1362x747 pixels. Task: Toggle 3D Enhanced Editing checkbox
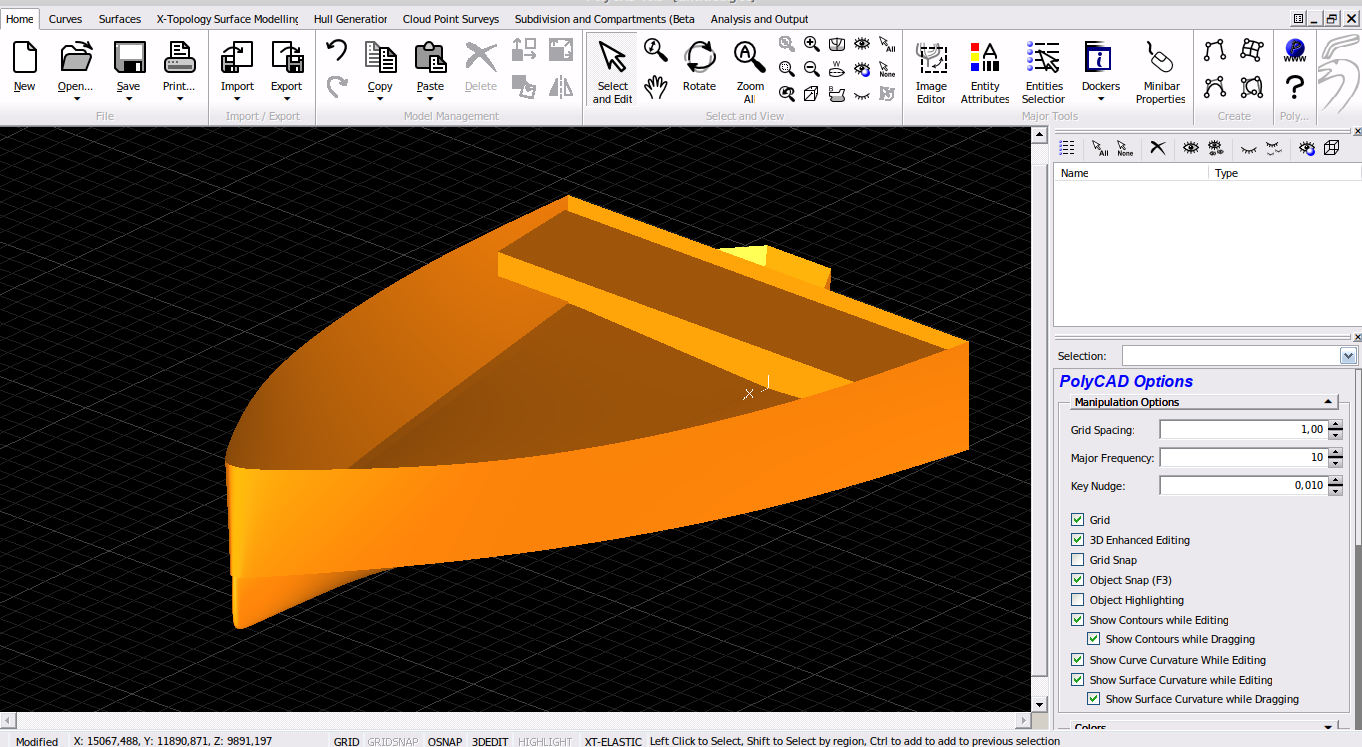[x=1077, y=540]
